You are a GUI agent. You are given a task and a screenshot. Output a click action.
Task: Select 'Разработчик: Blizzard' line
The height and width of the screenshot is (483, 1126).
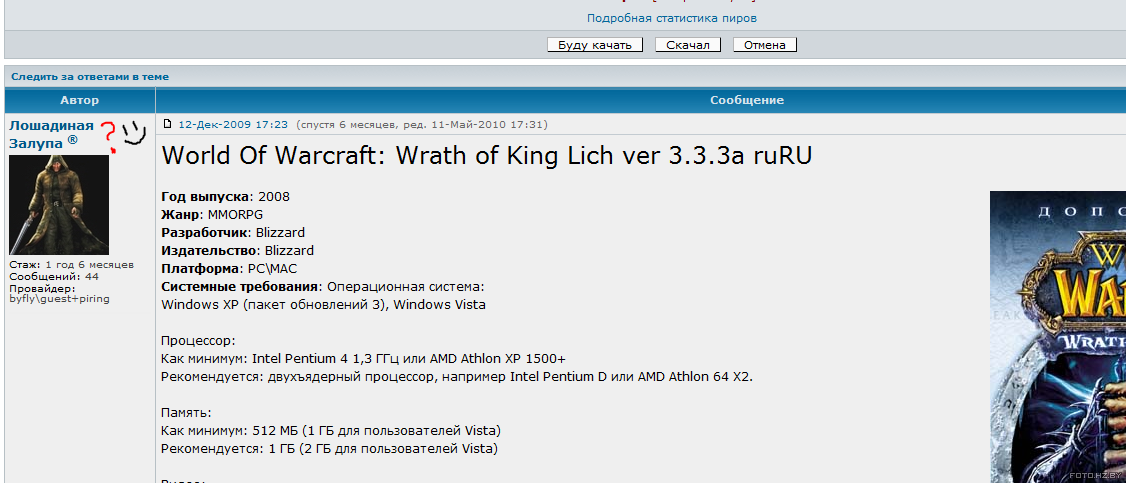click(x=233, y=233)
